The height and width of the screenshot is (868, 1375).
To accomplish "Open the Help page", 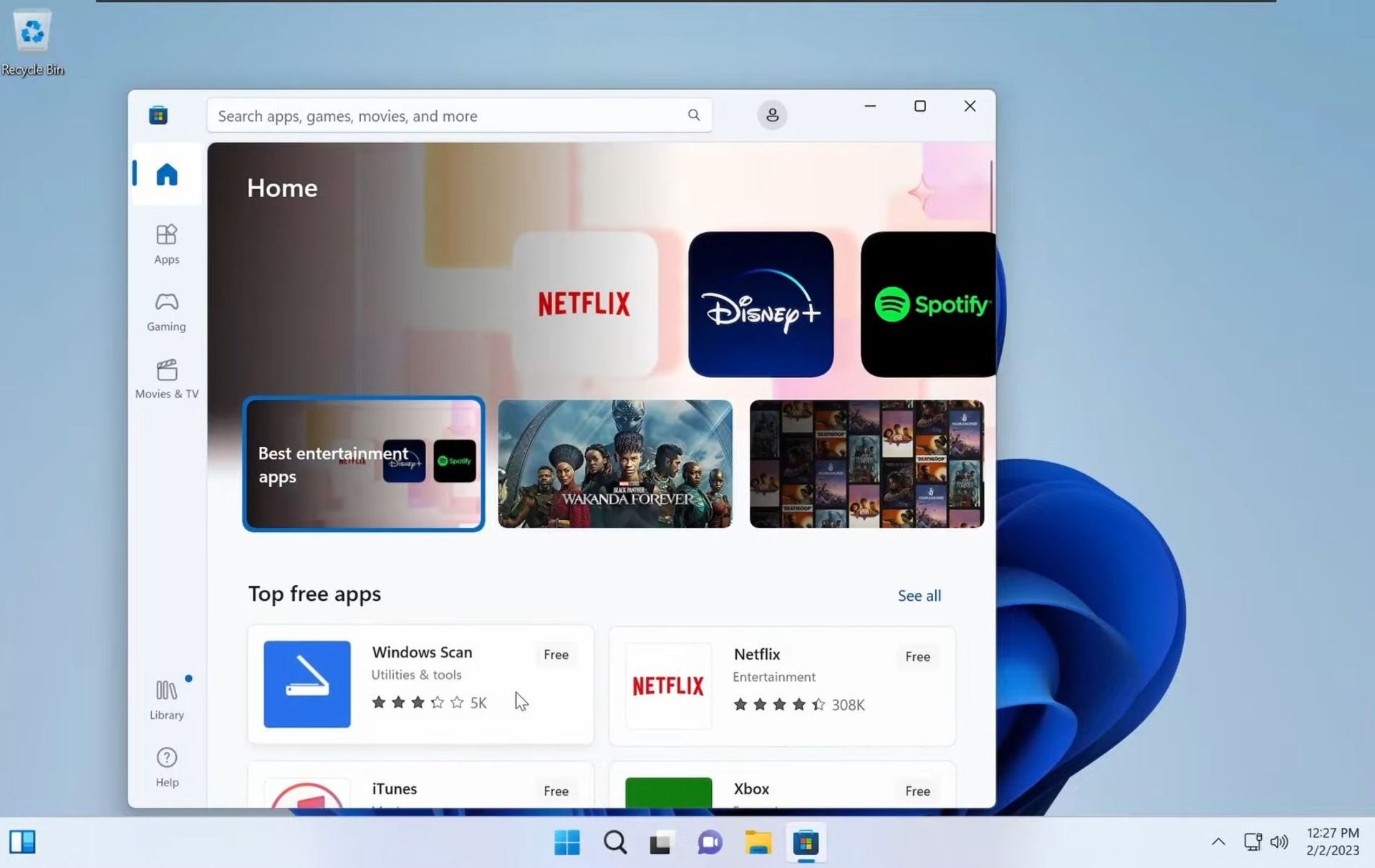I will click(x=166, y=768).
